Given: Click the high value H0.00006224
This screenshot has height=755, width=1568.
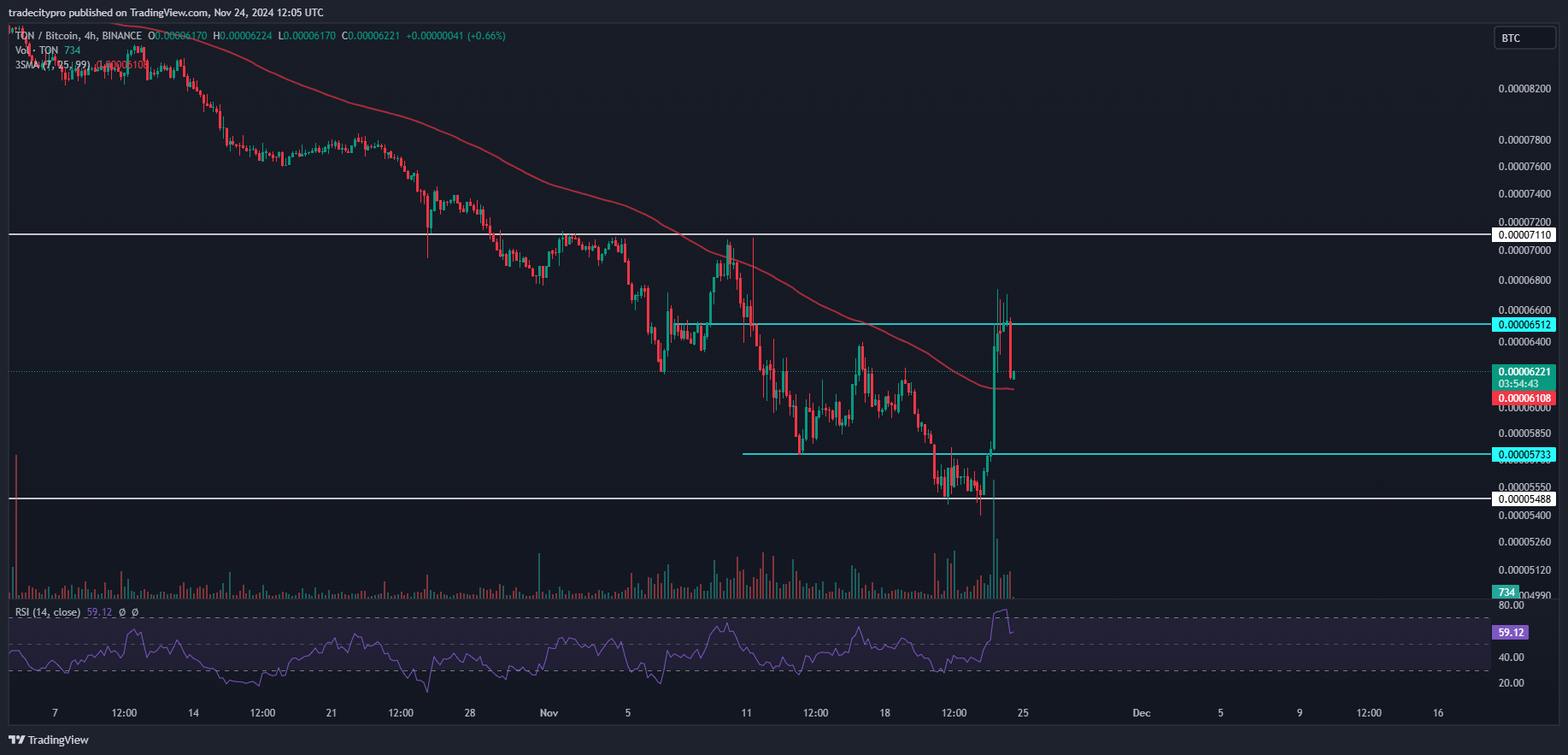Looking at the screenshot, I should pos(243,36).
